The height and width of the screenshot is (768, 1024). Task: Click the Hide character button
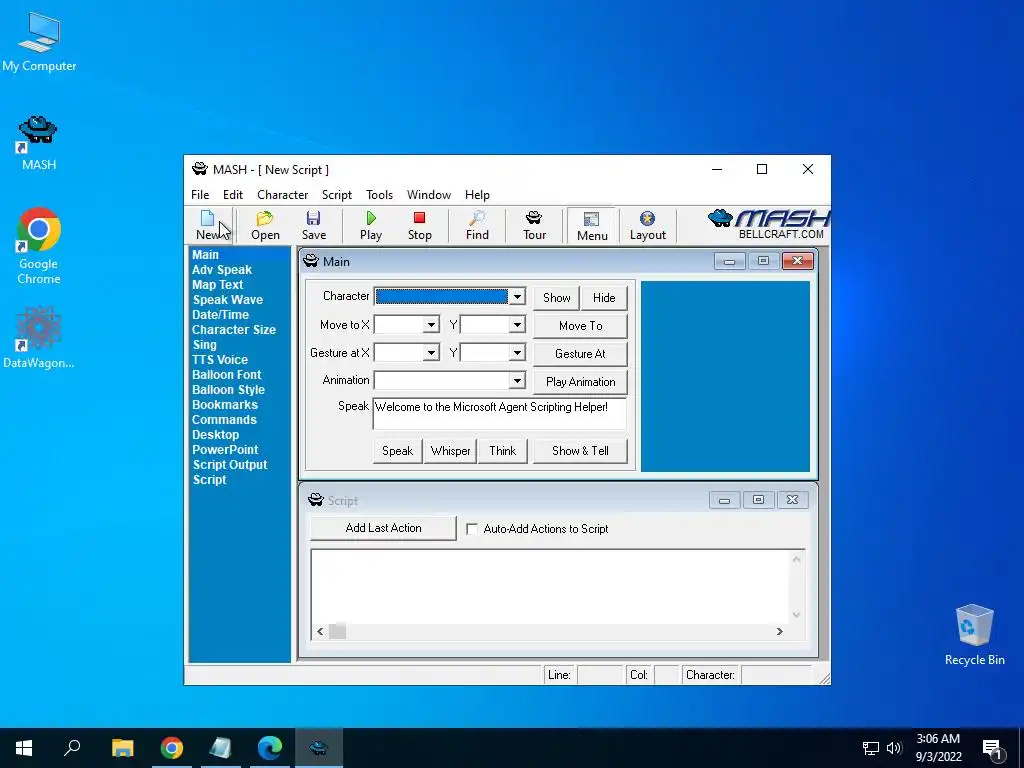point(604,298)
